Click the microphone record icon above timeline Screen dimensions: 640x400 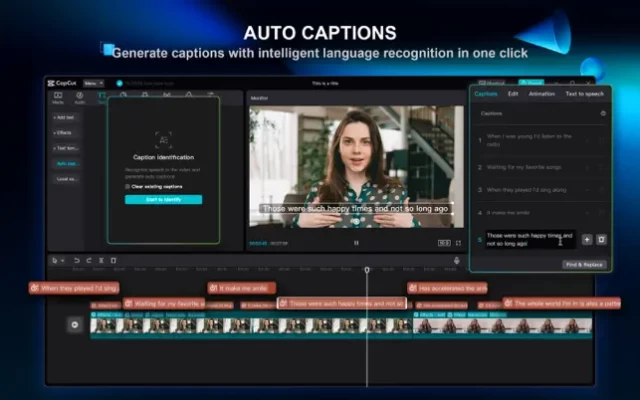(457, 261)
